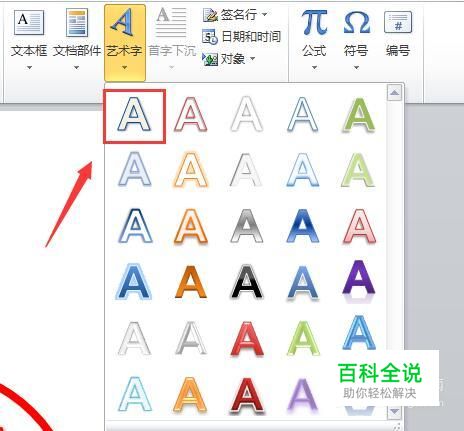This screenshot has width=464, height=431.
Task: Select the red outline WordArt style in first row
Action: [x=191, y=114]
